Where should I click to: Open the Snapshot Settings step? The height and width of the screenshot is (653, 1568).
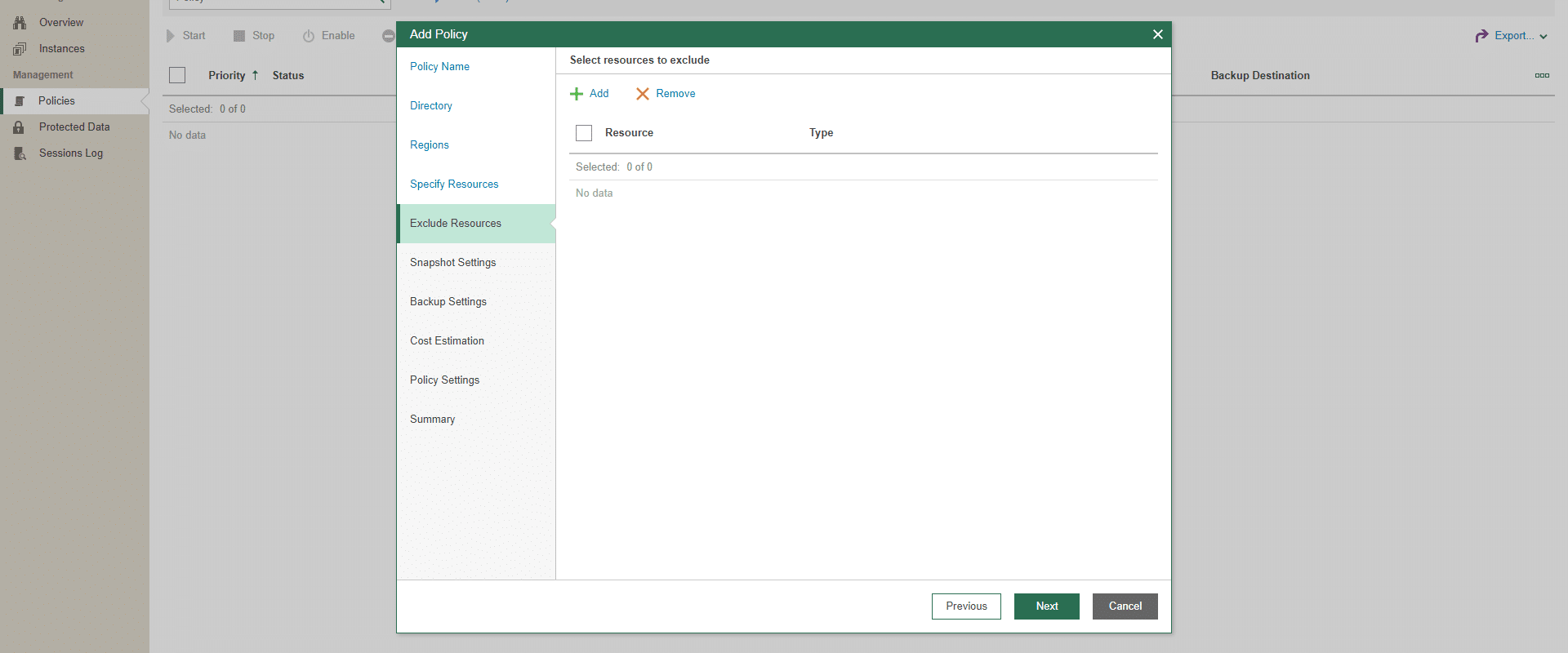tap(476, 263)
